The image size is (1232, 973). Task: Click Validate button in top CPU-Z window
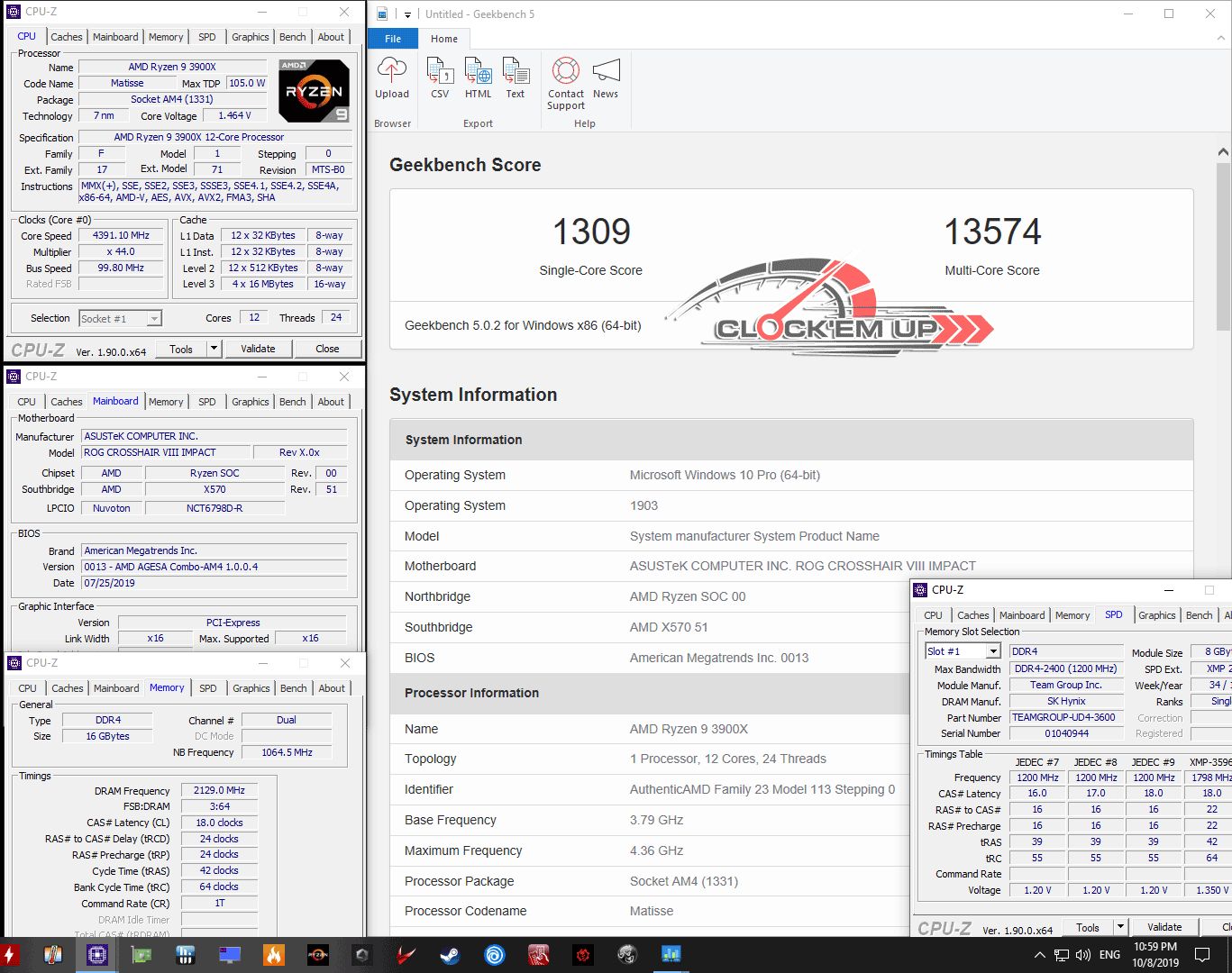(258, 349)
